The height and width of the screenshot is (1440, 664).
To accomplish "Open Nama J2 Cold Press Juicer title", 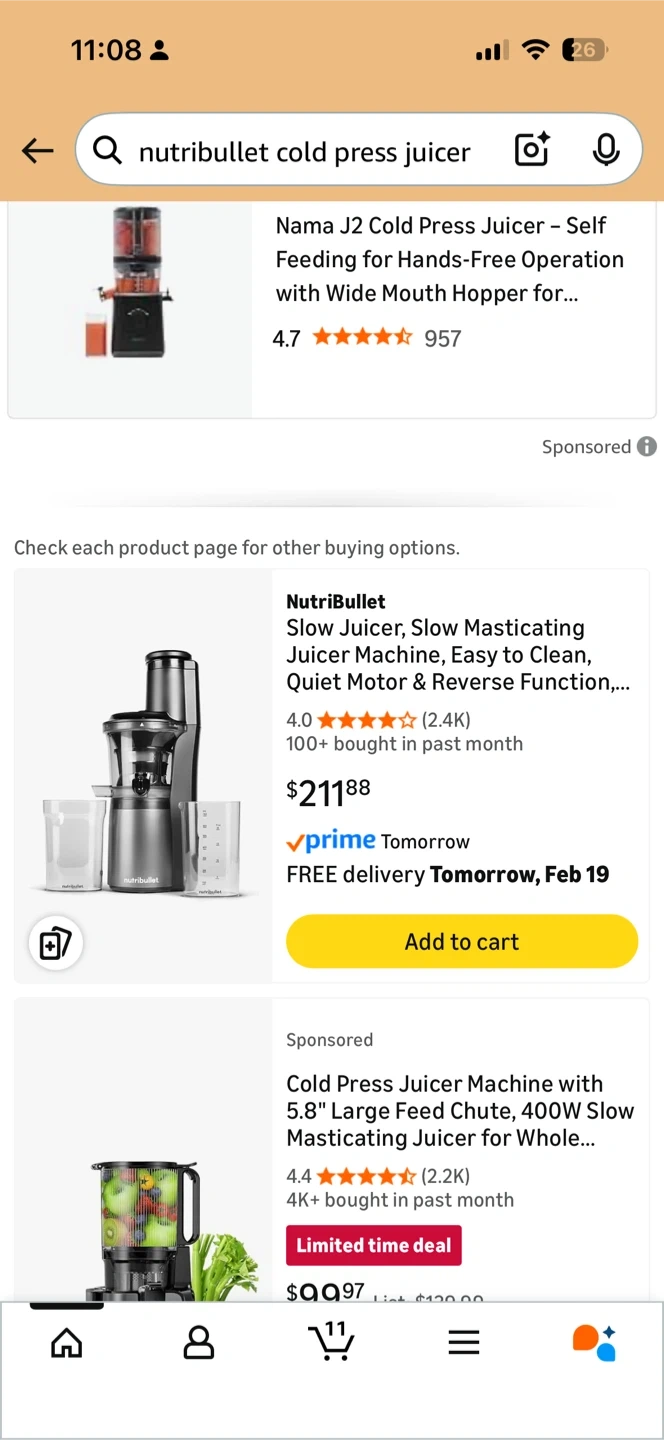I will [x=449, y=259].
